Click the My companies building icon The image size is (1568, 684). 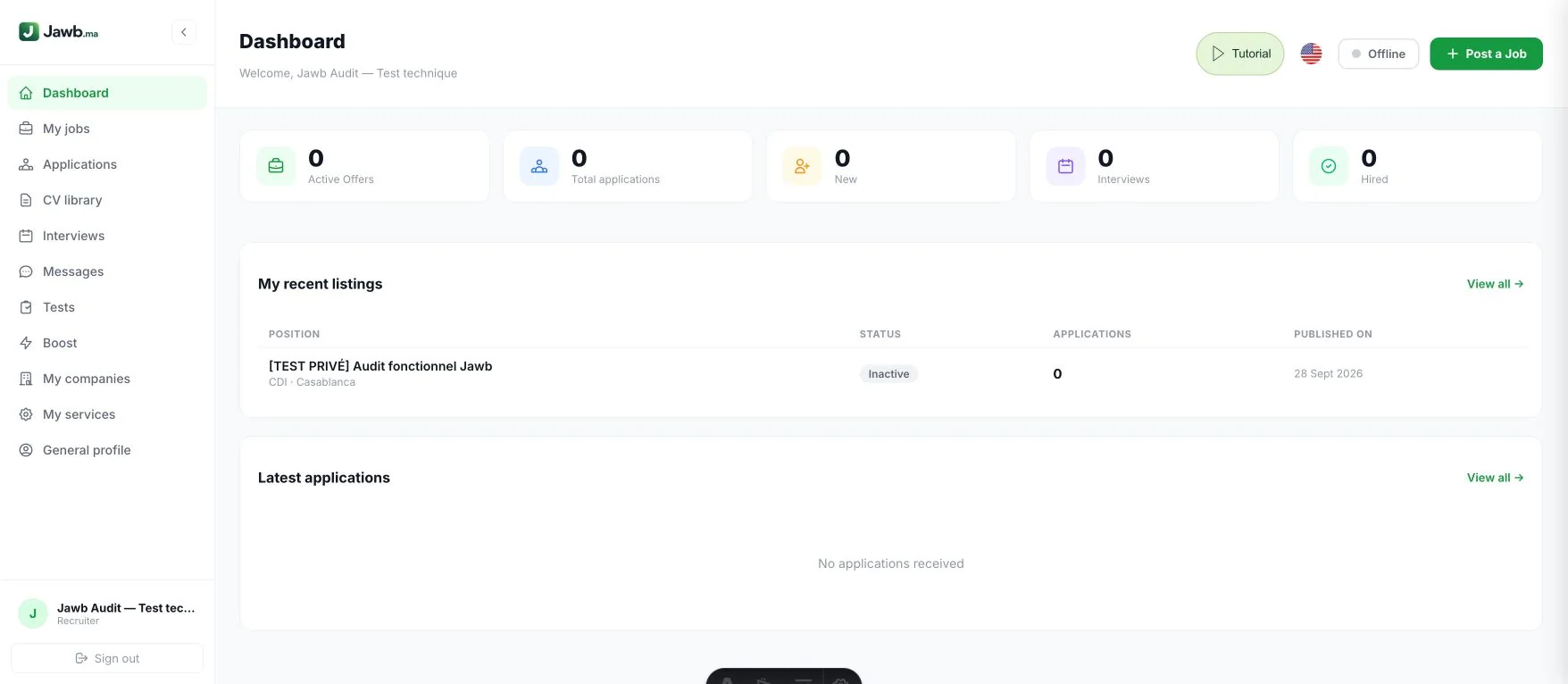pos(26,379)
